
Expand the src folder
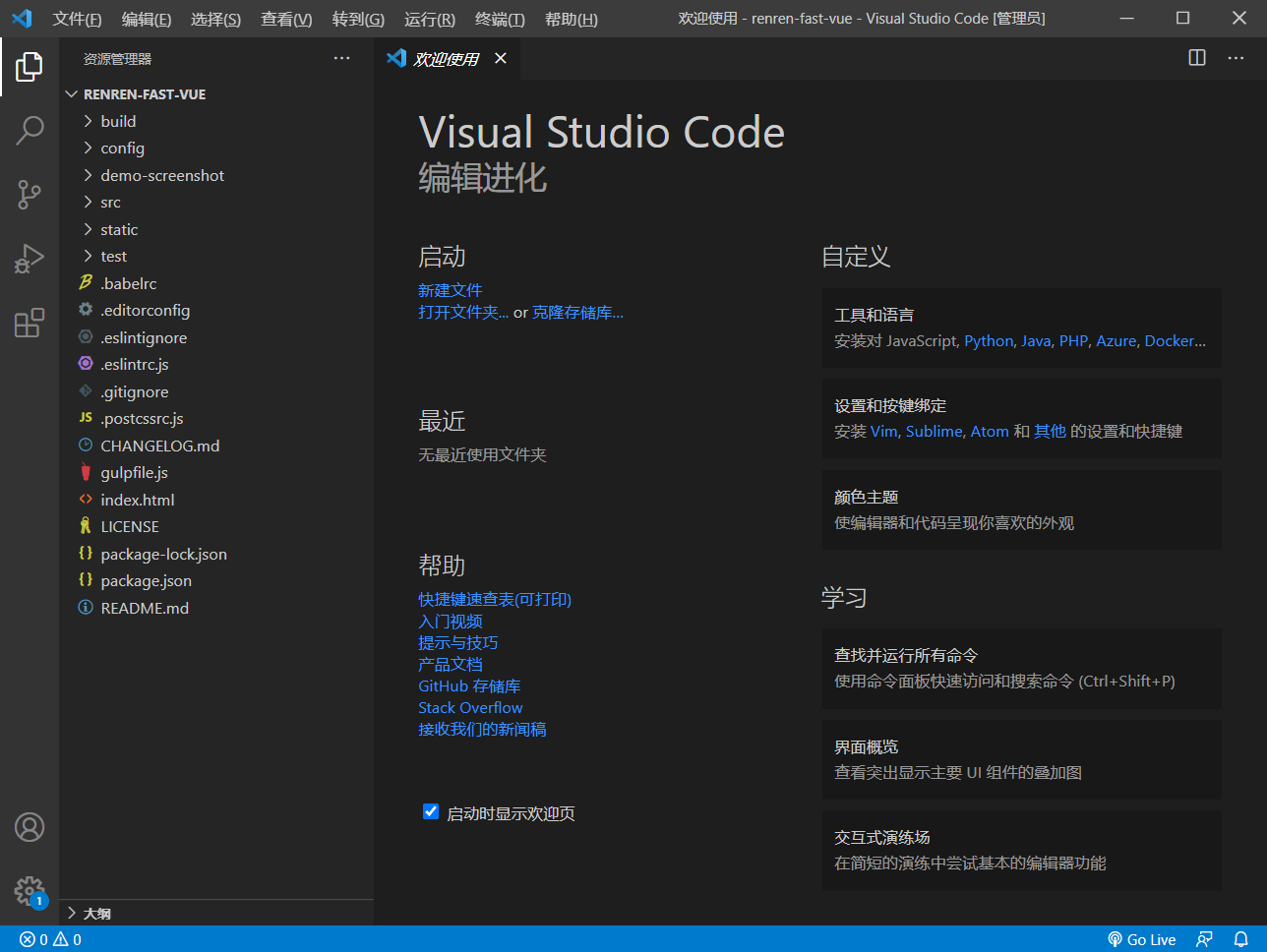(x=216, y=202)
